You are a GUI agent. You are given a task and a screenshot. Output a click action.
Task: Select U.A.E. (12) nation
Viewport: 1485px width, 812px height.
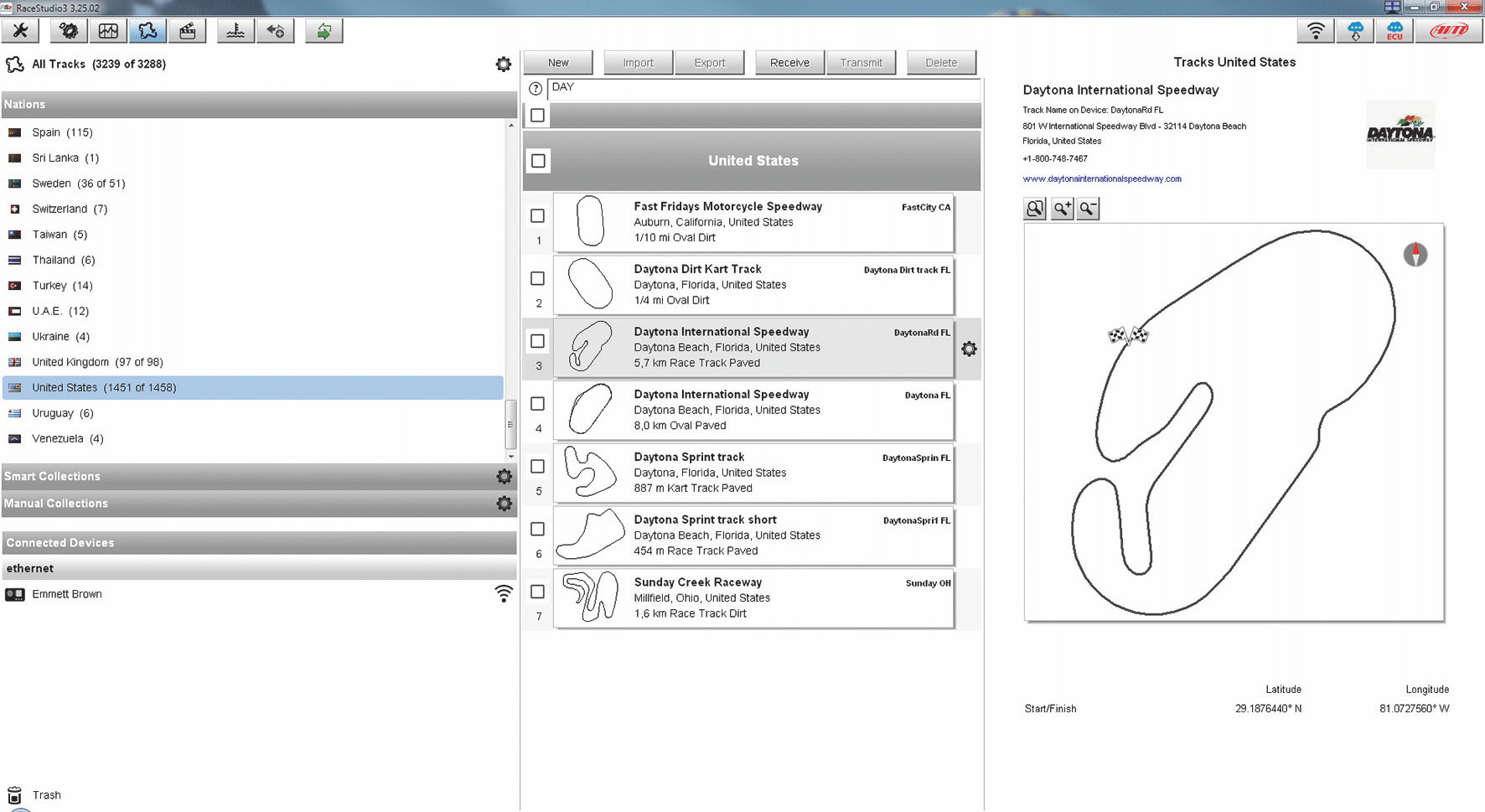click(253, 311)
